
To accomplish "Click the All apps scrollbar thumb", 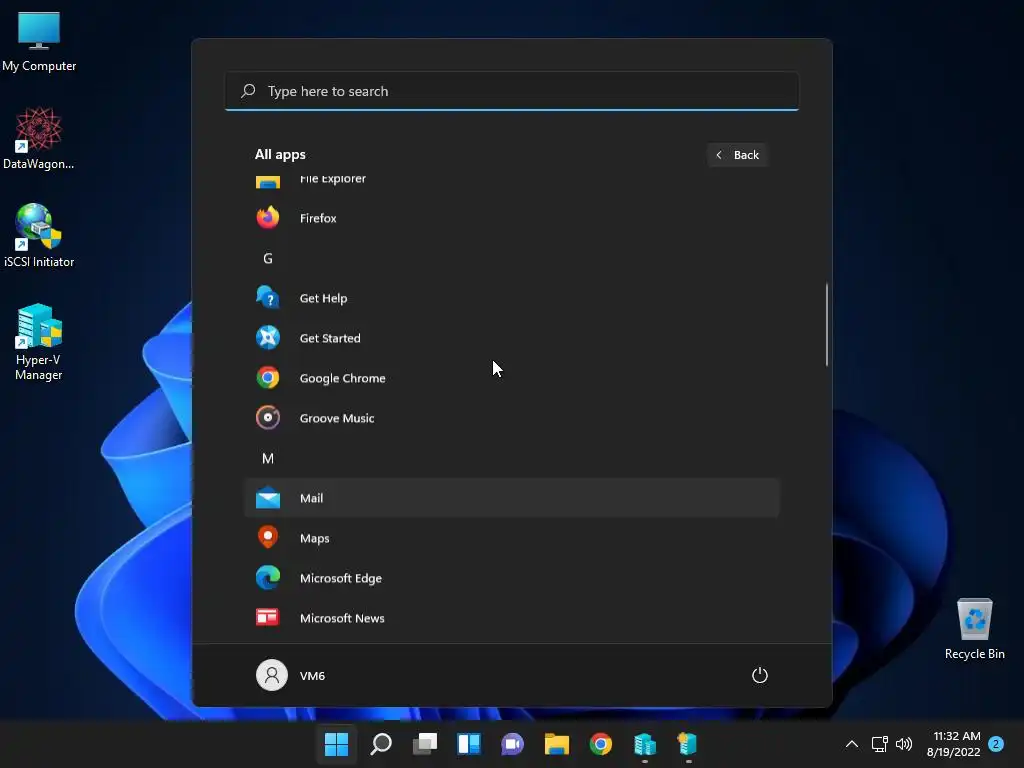I will (x=827, y=325).
